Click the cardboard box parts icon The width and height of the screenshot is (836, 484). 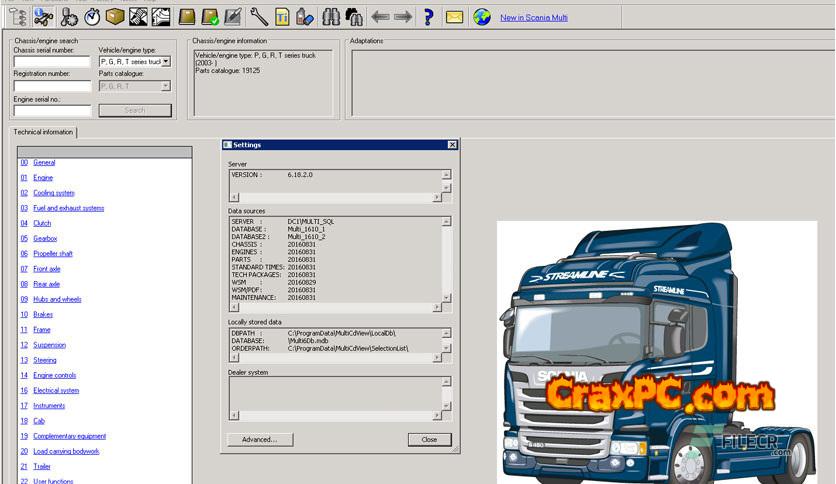click(x=115, y=17)
